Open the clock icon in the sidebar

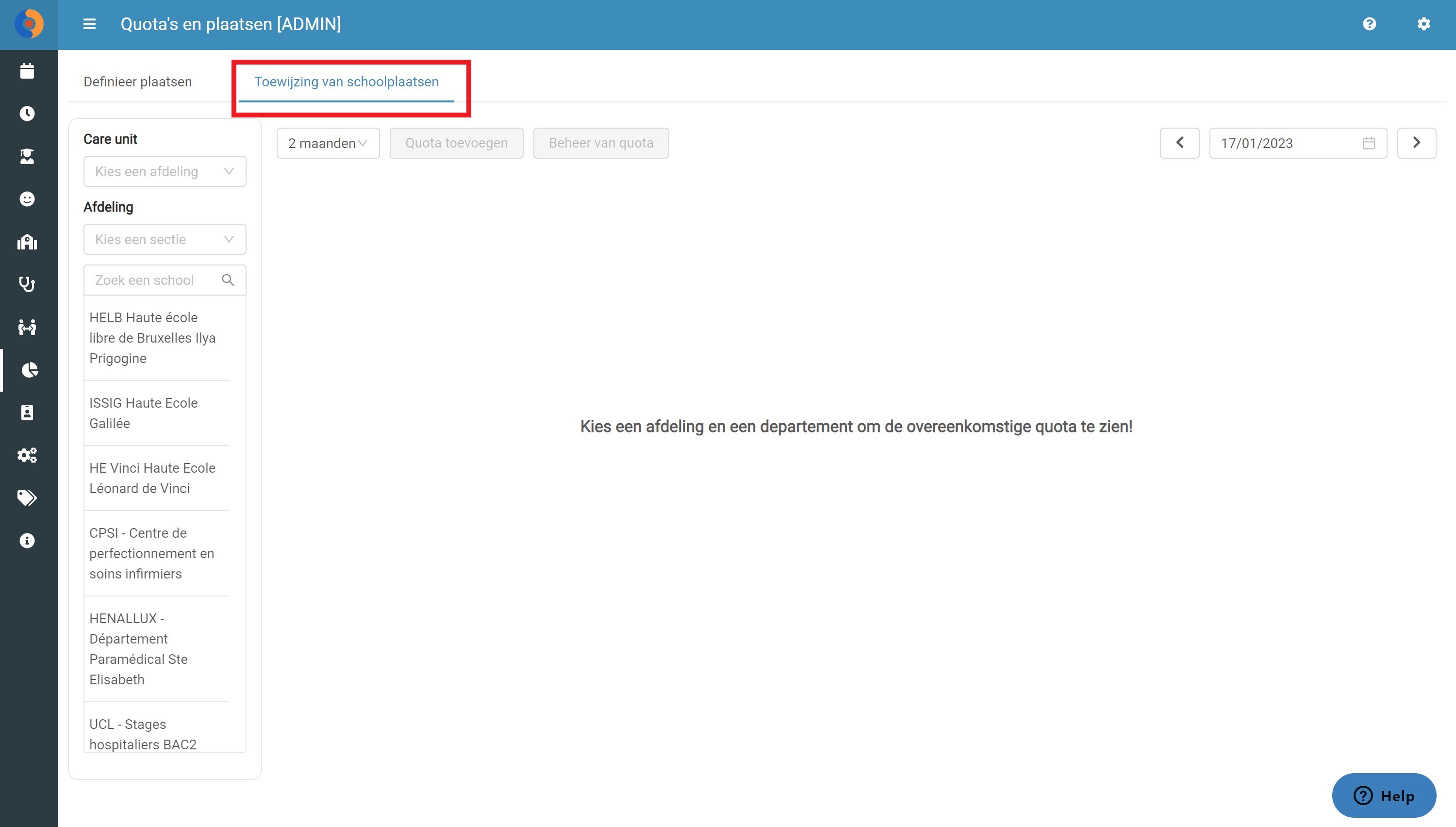[27, 114]
